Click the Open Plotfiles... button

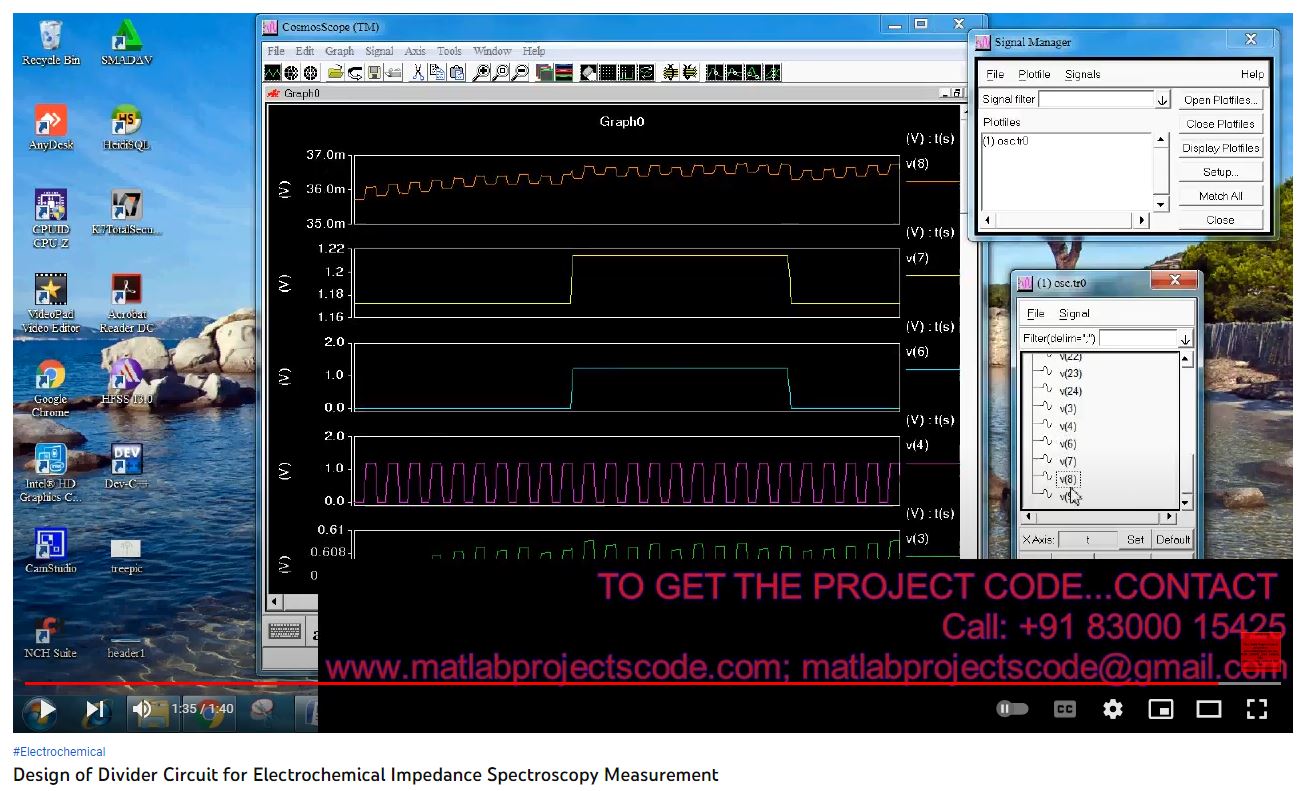(1220, 100)
